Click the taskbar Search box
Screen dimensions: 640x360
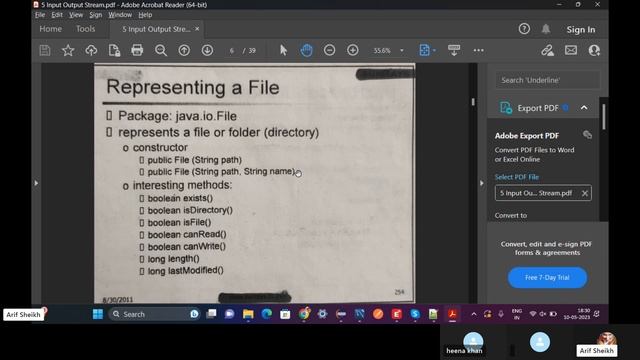tap(154, 314)
